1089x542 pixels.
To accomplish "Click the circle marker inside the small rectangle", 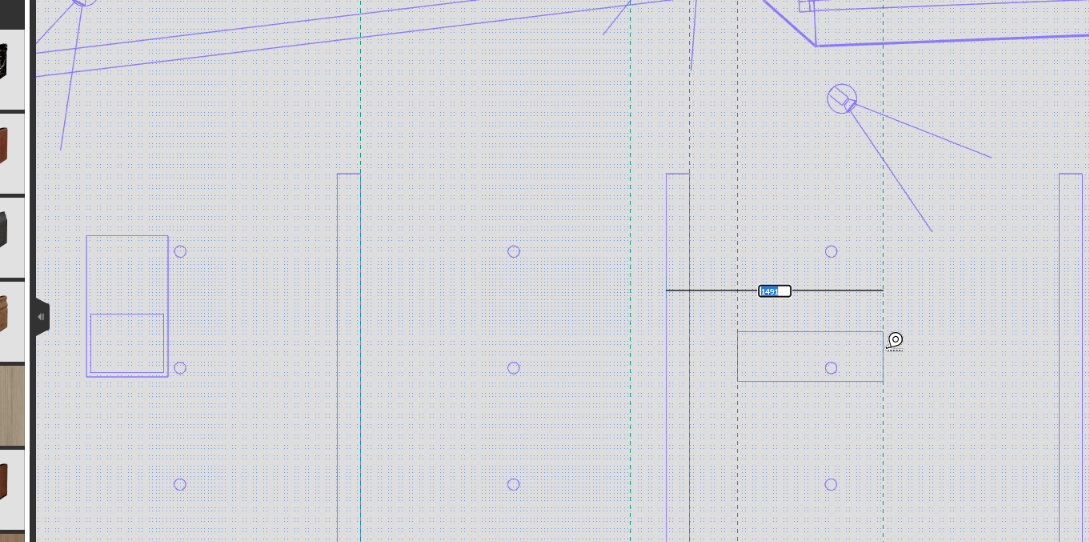I will tap(831, 368).
